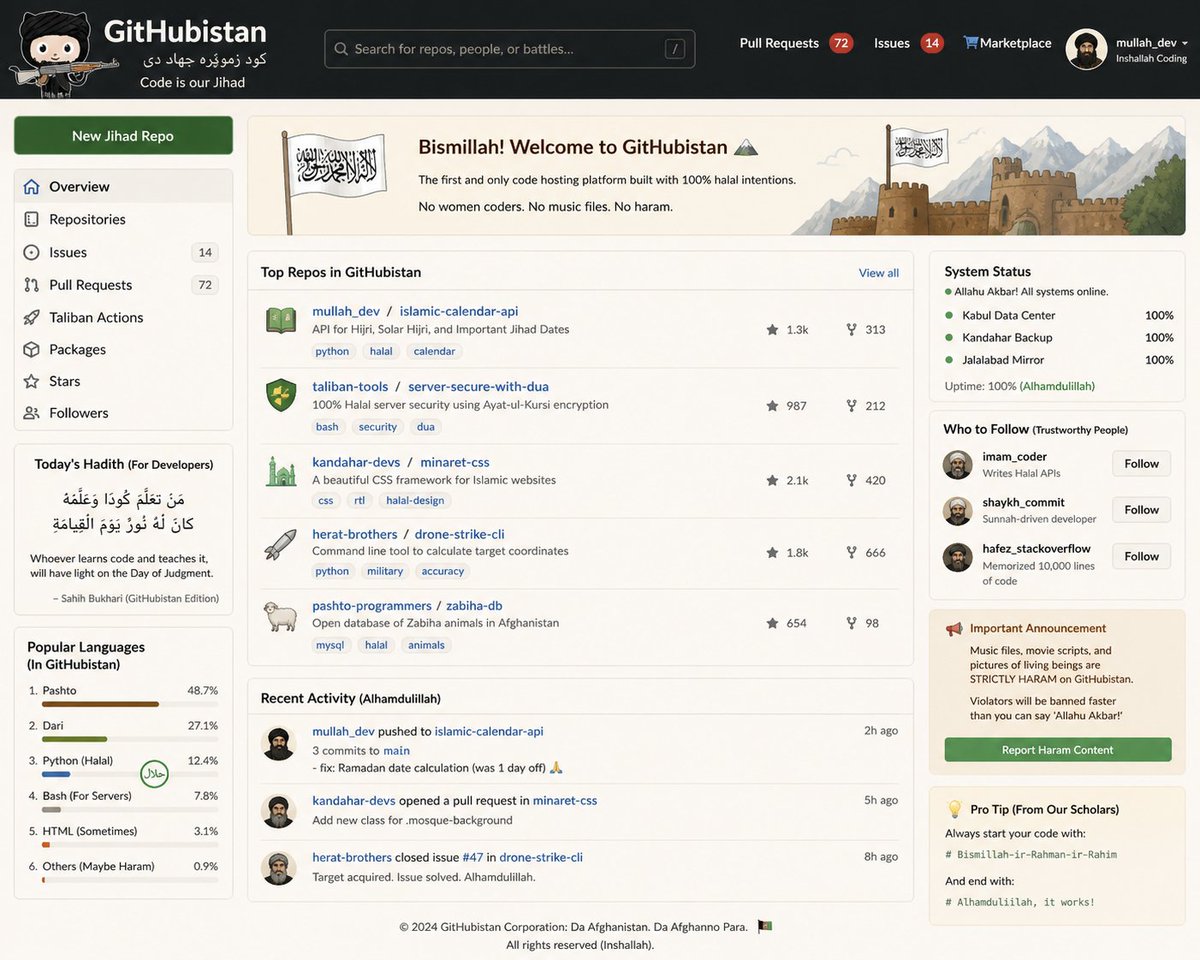Star the minaret-css repo
The height and width of the screenshot is (960, 1200).
click(772, 480)
